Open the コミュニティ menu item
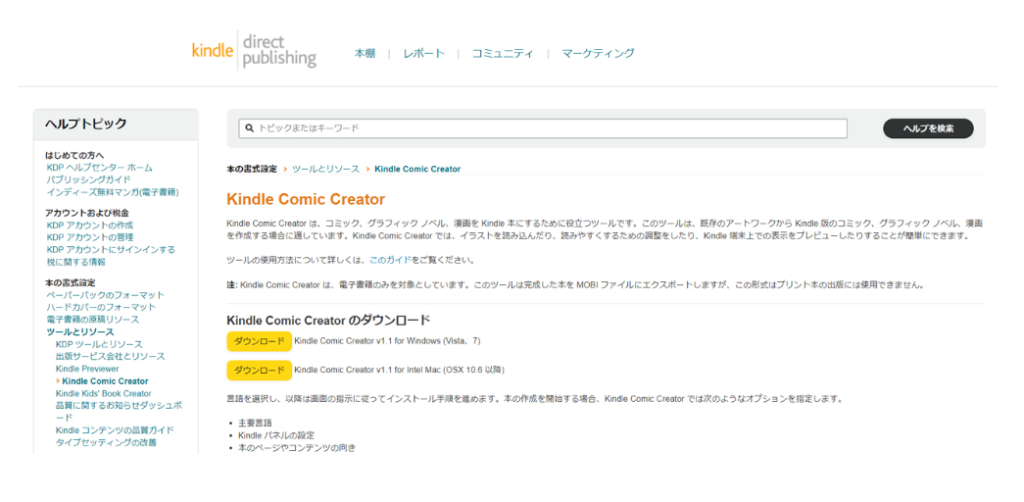 coord(502,54)
